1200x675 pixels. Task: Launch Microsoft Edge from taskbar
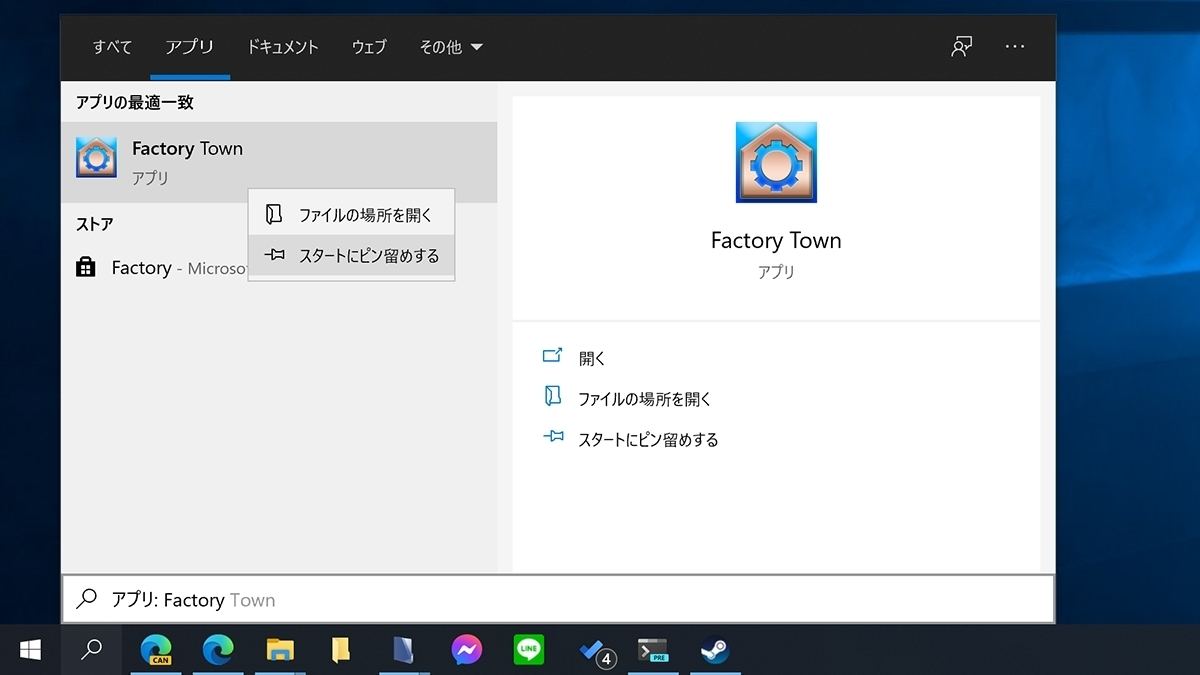pos(218,650)
